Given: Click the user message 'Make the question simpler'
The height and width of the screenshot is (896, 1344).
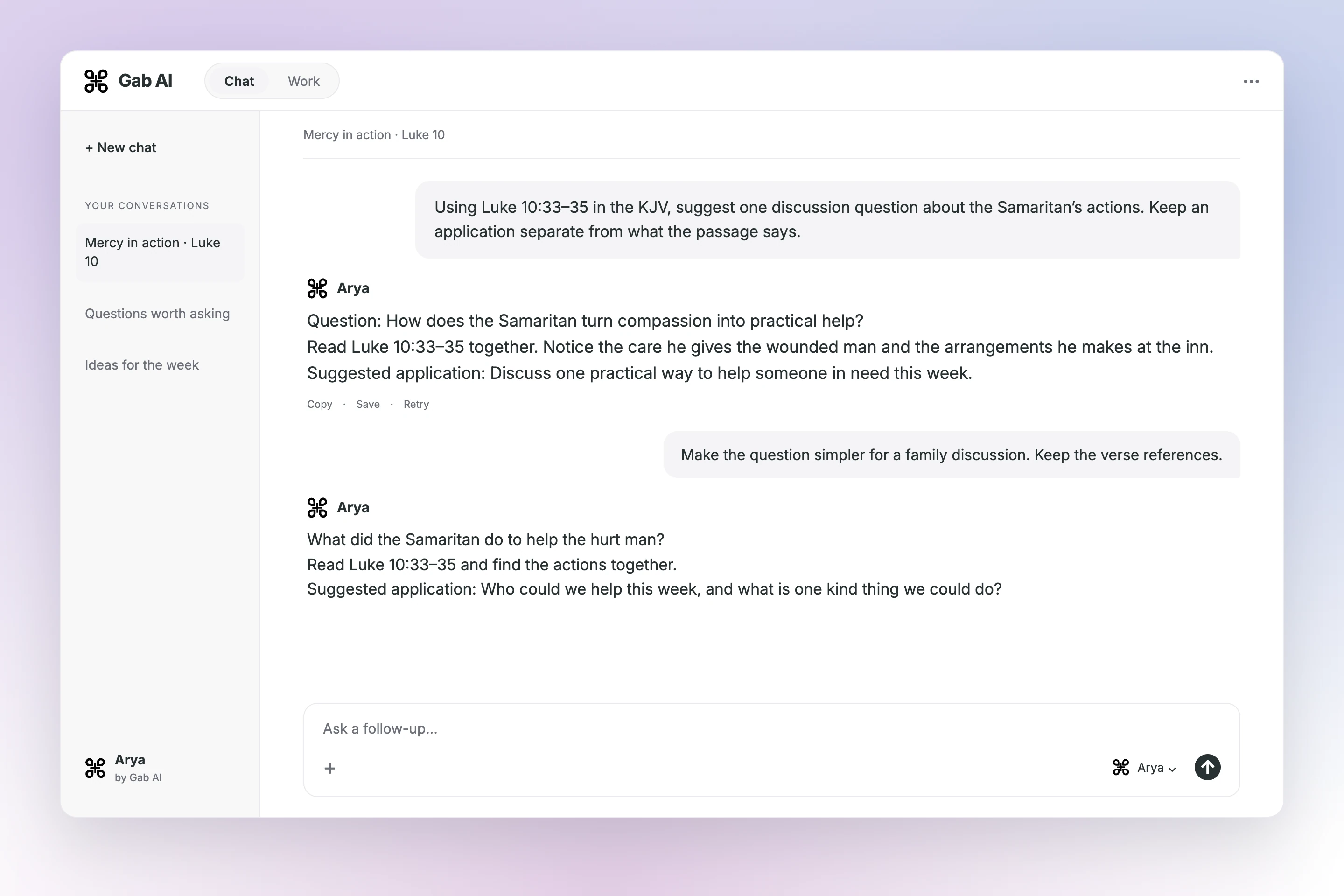Looking at the screenshot, I should tap(952, 455).
